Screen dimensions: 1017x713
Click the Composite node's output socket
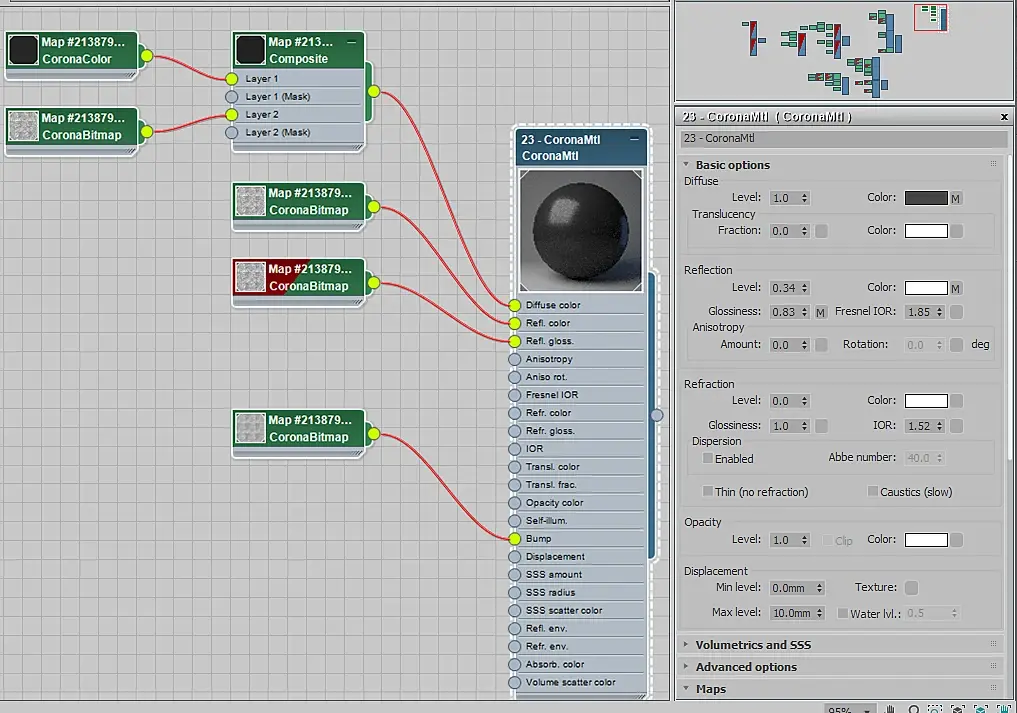point(374,91)
